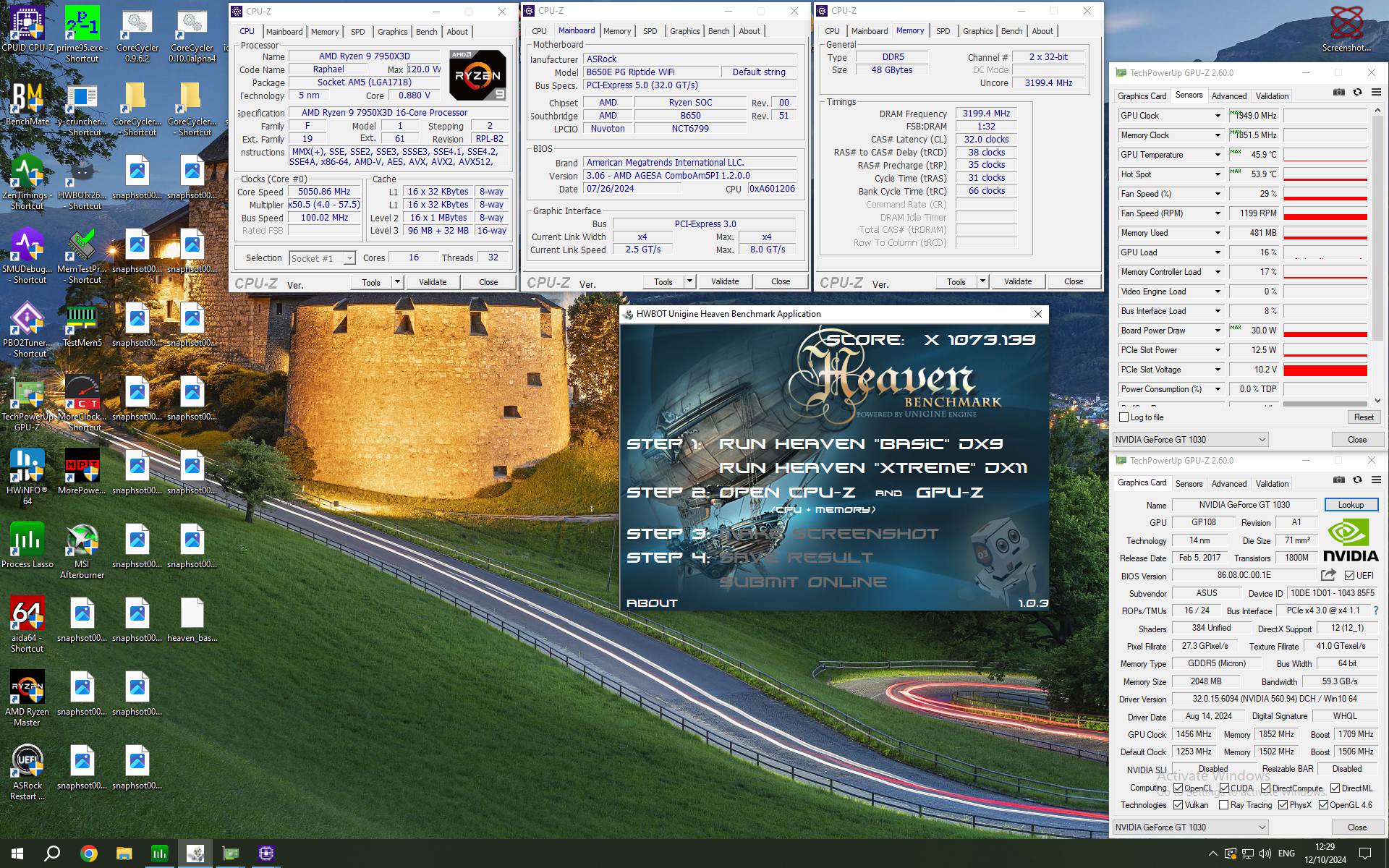The height and width of the screenshot is (868, 1389).
Task: Click Chrome icon in taskbar
Action: tap(89, 854)
